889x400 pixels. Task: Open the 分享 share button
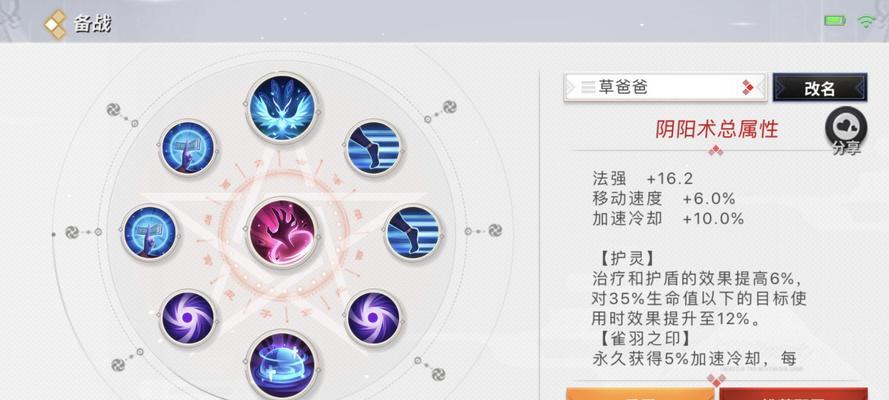(846, 131)
